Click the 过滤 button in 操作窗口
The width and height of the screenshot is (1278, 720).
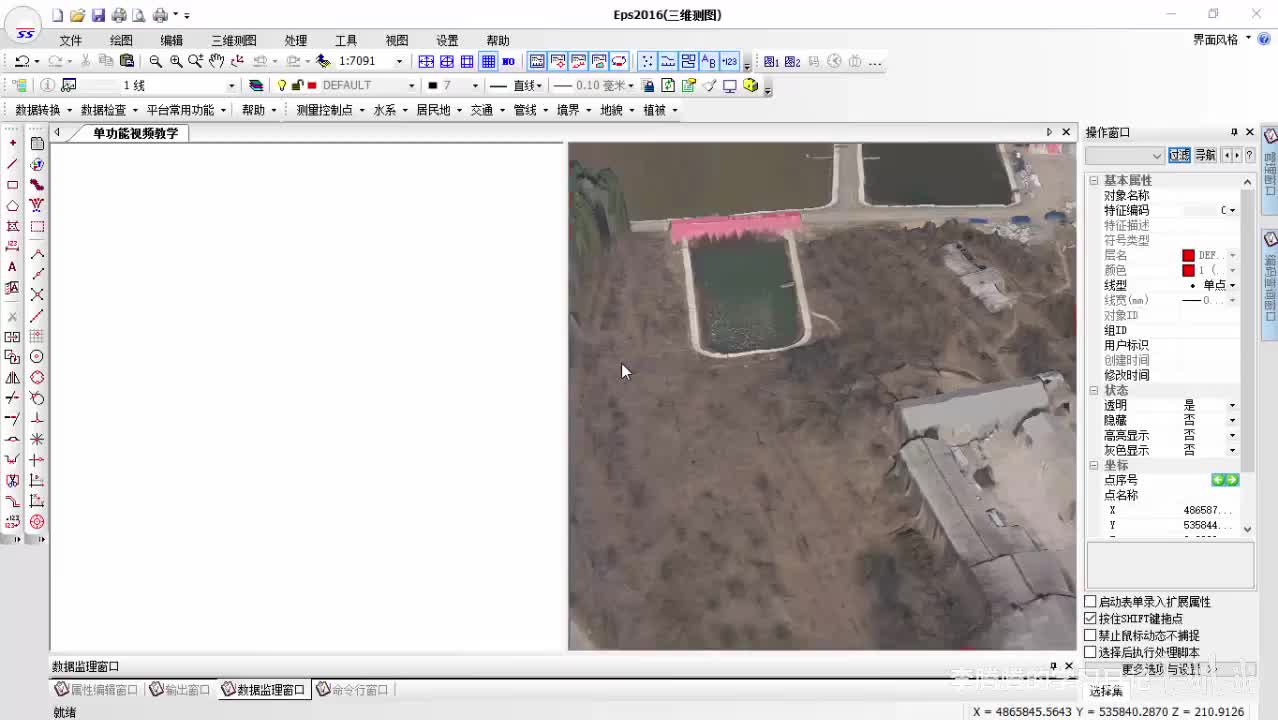coord(1179,155)
